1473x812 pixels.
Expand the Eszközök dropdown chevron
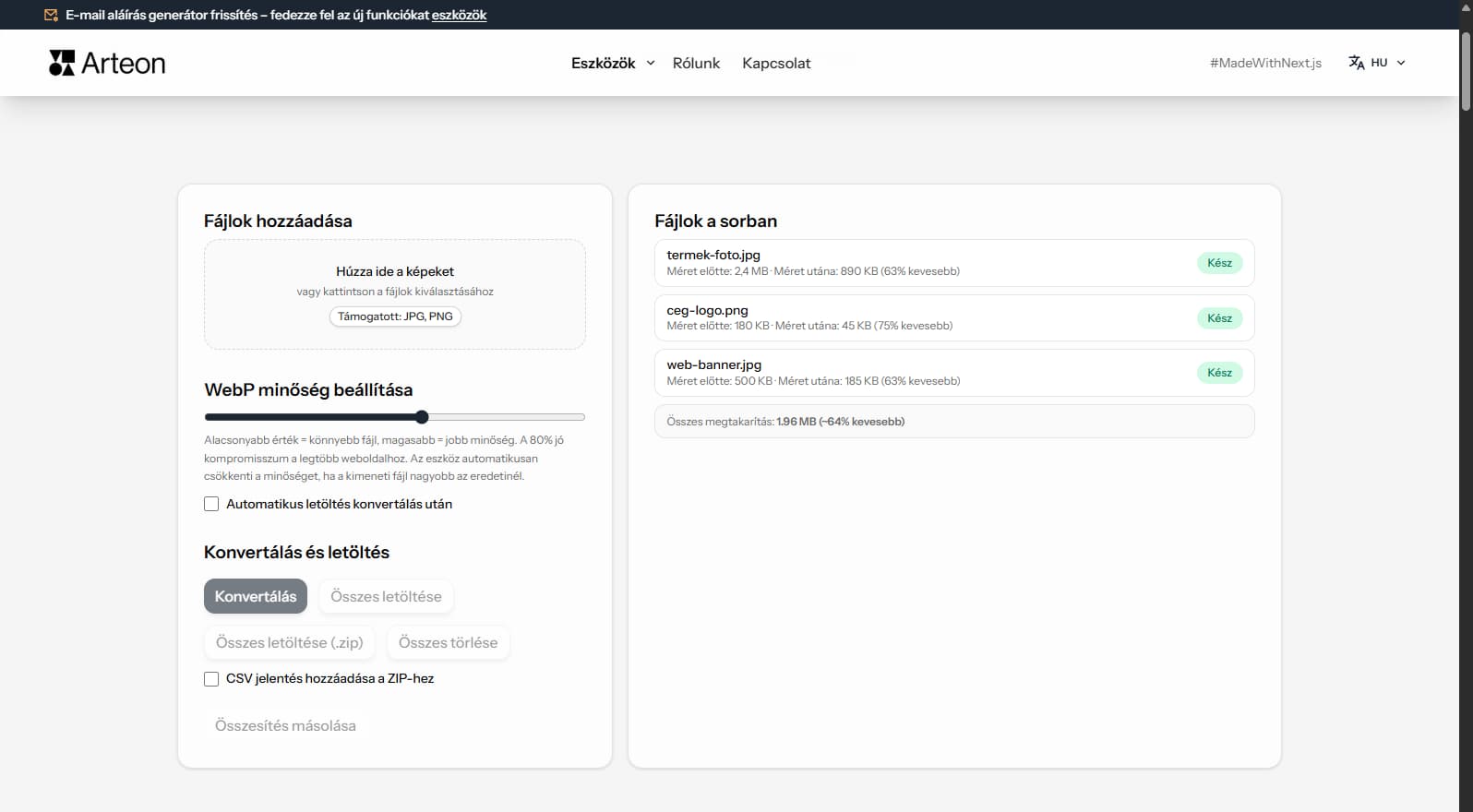pos(651,63)
